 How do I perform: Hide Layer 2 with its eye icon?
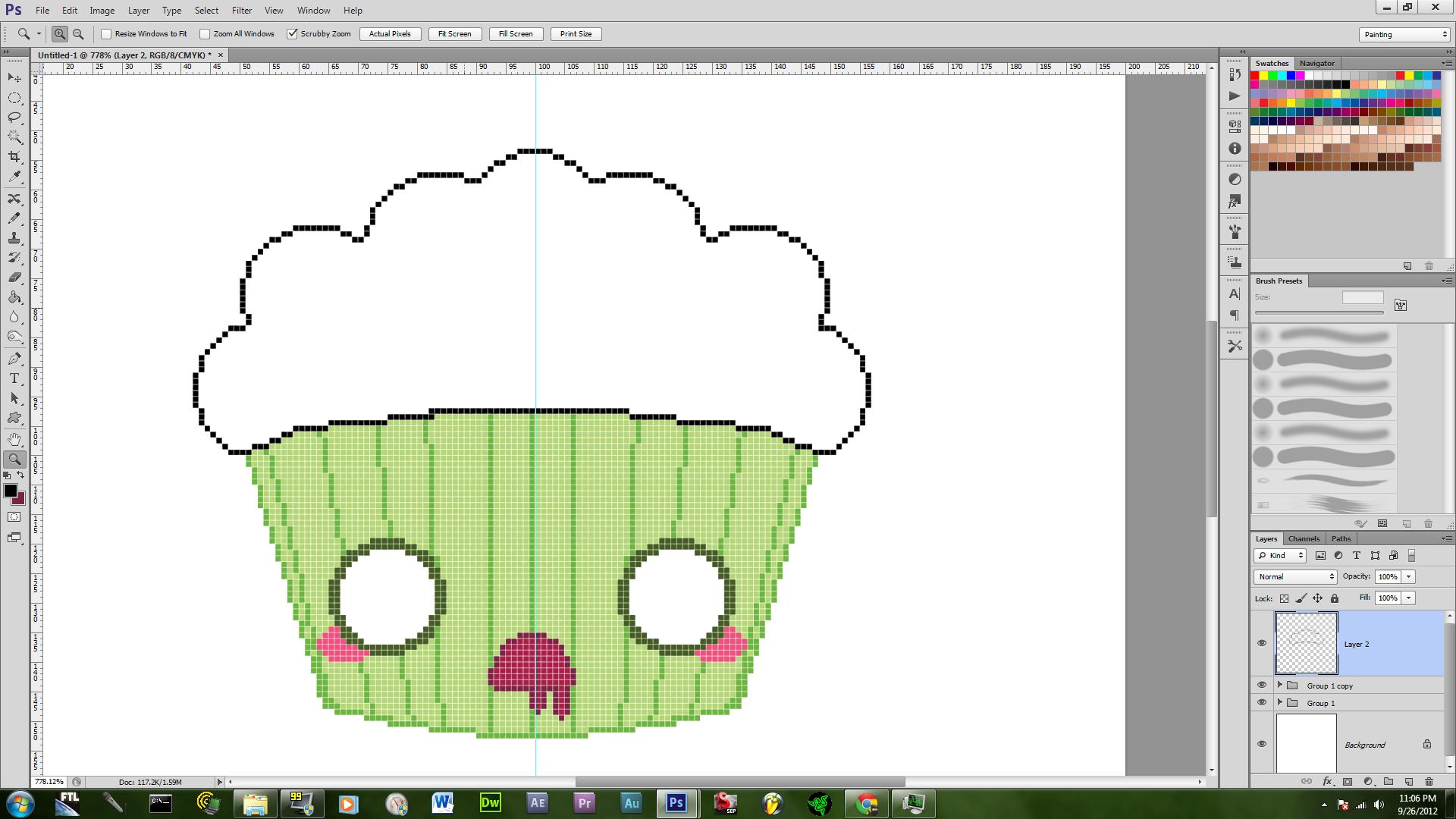pos(1262,643)
